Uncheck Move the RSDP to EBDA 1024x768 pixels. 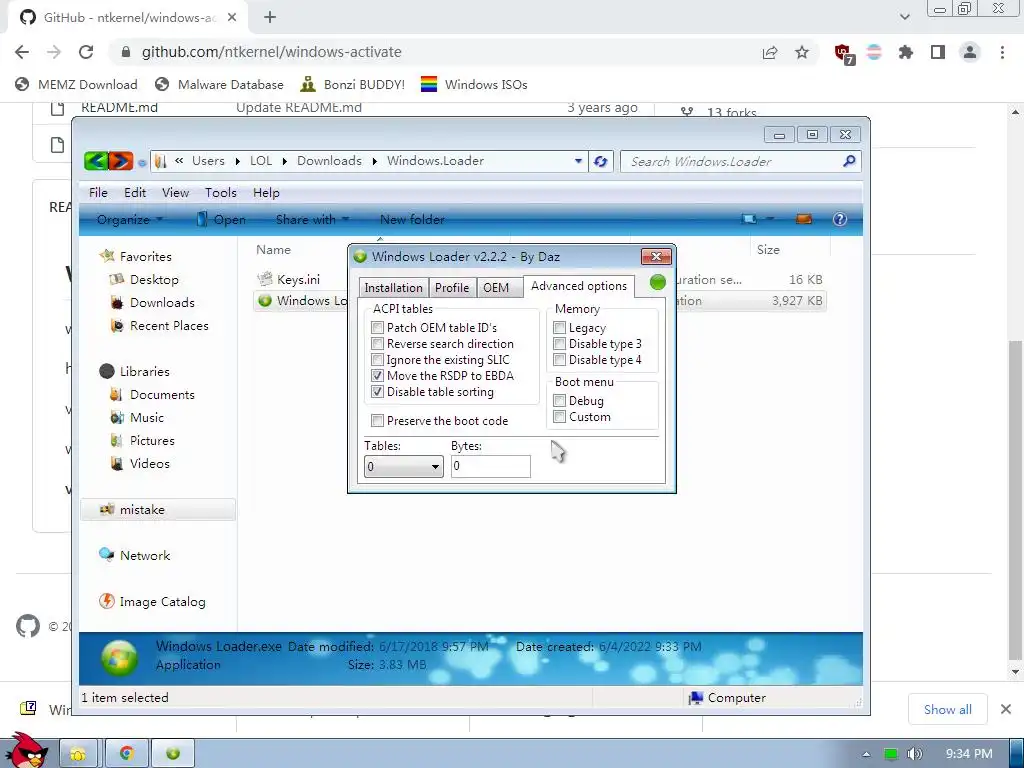click(x=377, y=376)
